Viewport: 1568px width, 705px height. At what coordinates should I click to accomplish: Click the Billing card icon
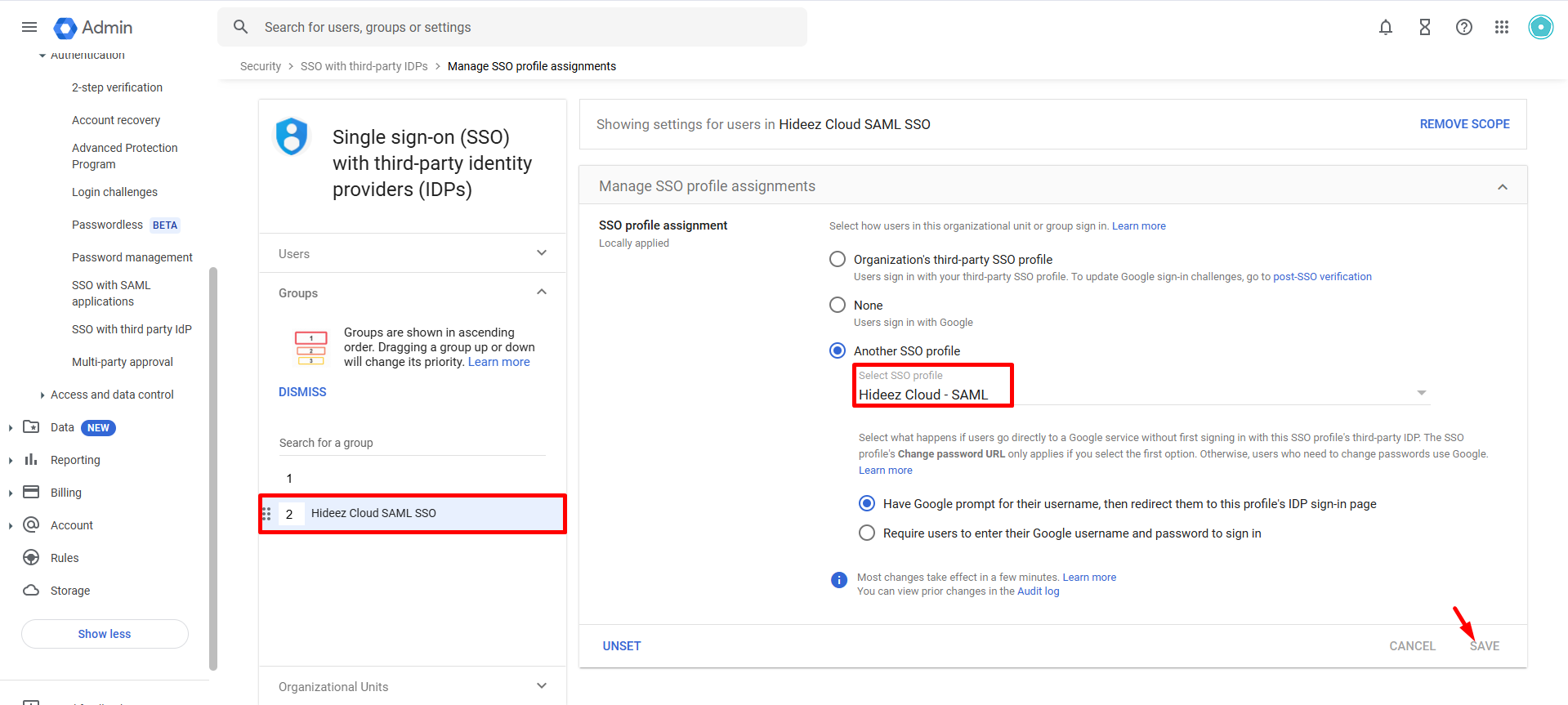(x=31, y=492)
